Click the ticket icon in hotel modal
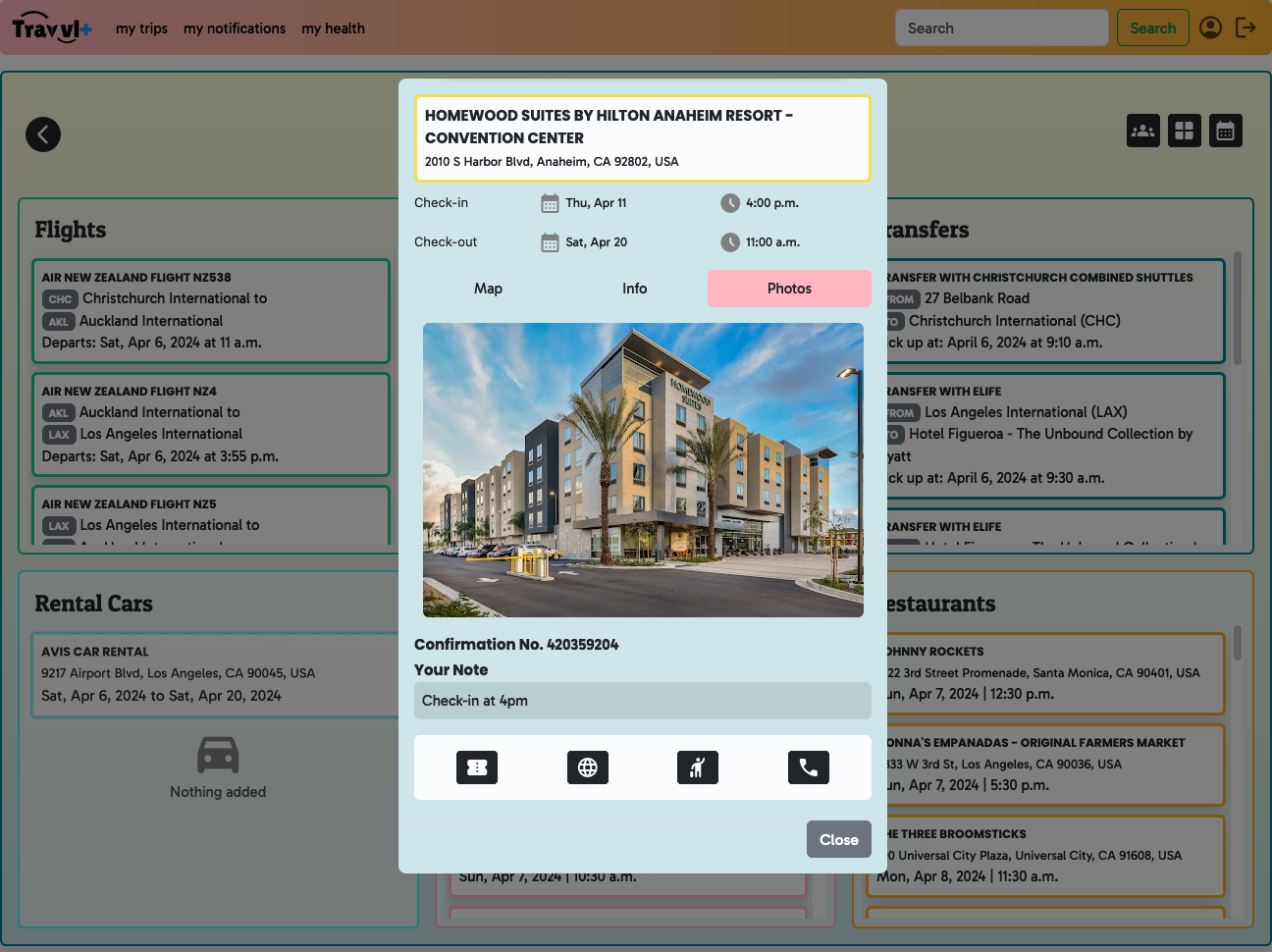The image size is (1272, 952). pos(477,767)
